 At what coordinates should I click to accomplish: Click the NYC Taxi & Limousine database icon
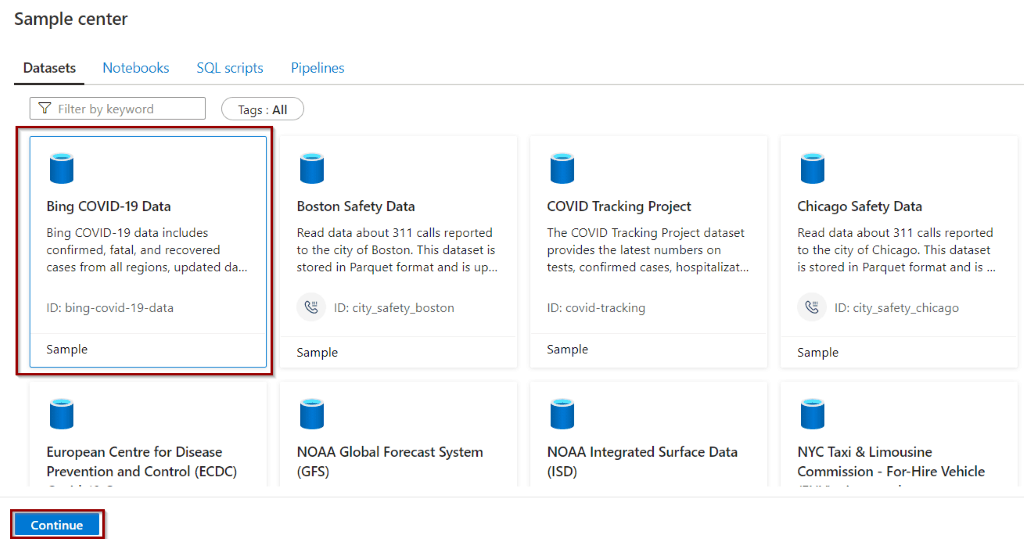click(x=812, y=414)
